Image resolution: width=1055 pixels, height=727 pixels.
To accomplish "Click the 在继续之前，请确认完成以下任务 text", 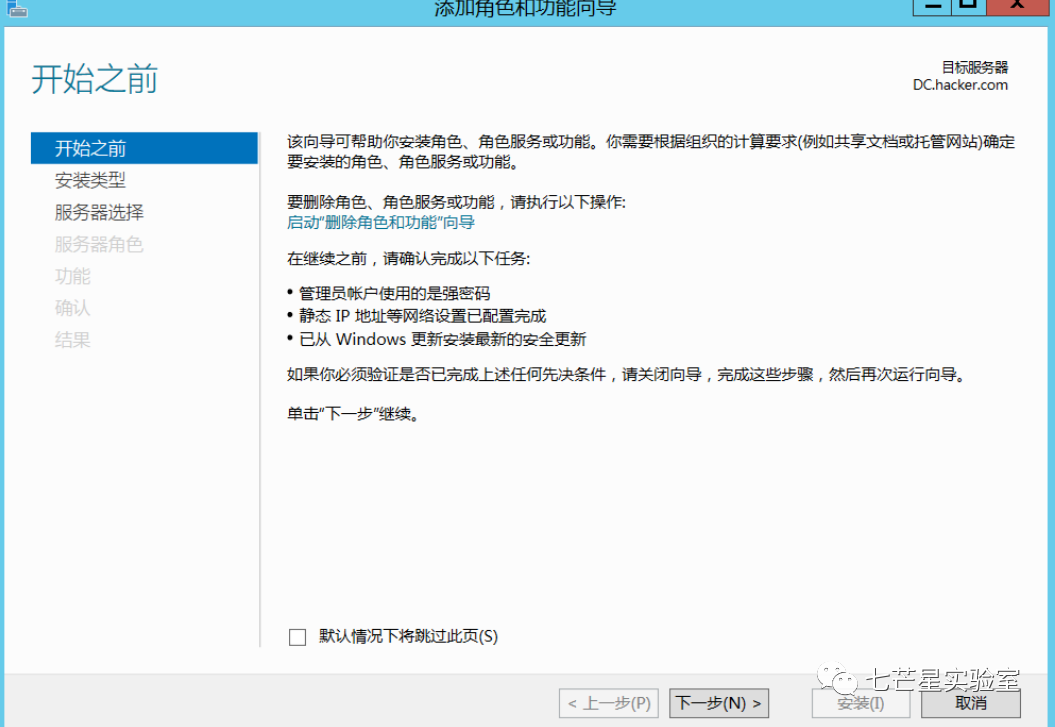I will click(x=408, y=259).
